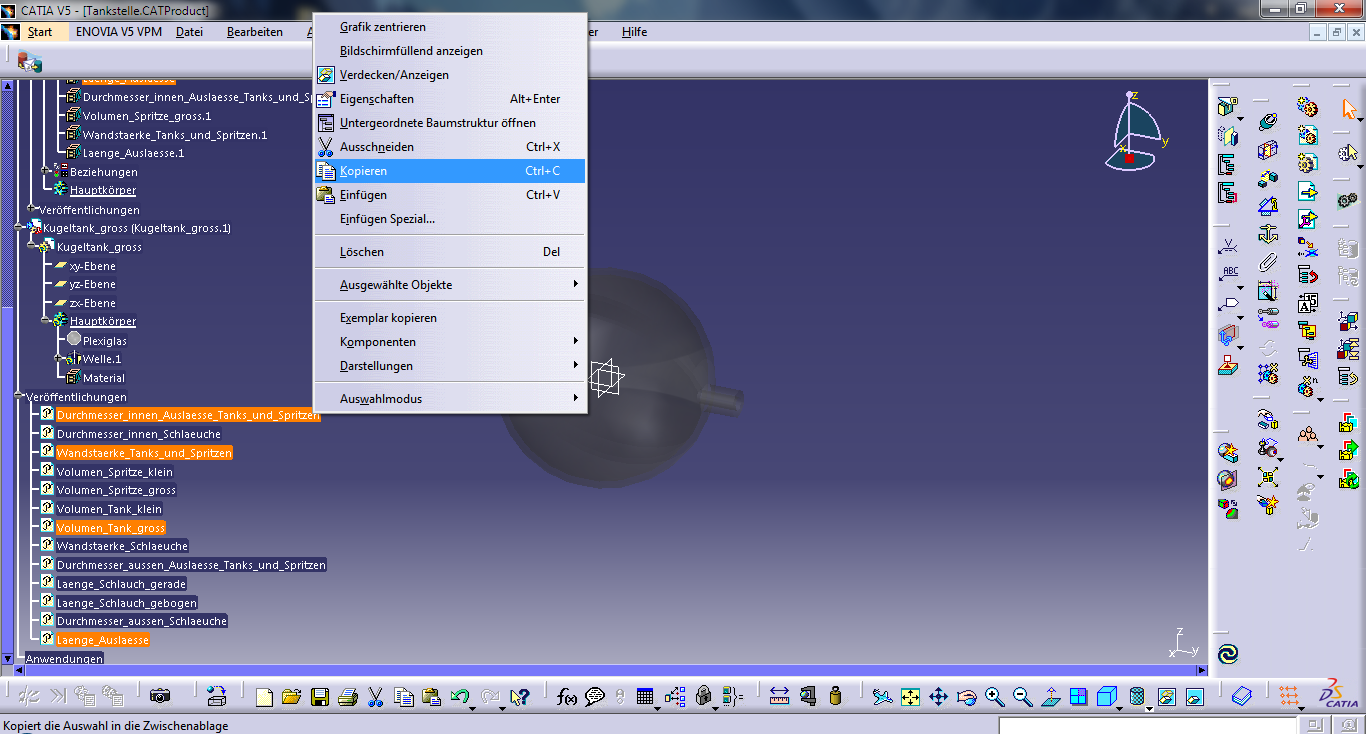Open the Undo history dropdown arrow
1366x734 pixels.
471,709
